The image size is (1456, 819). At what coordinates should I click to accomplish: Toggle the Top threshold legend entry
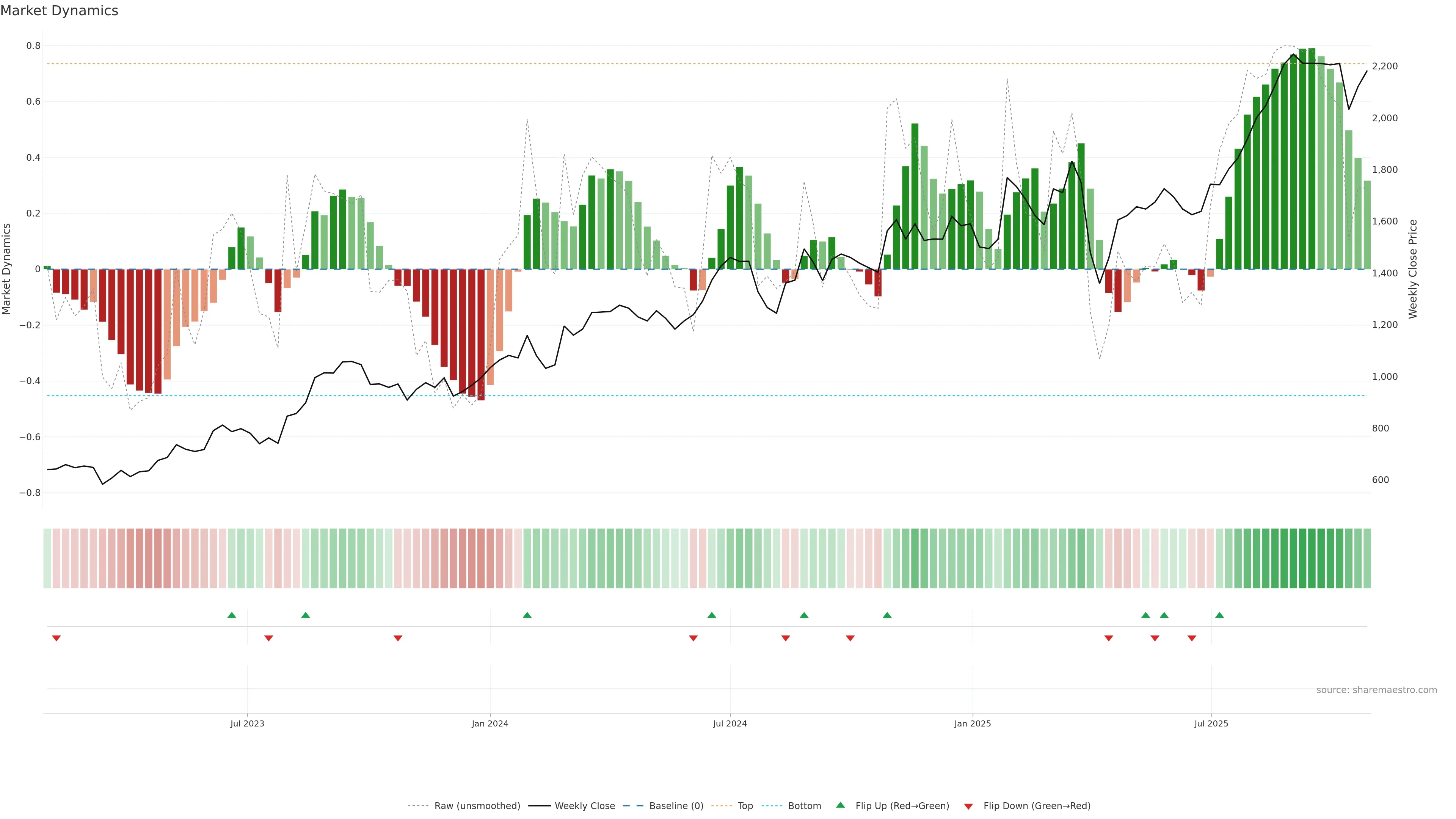[x=745, y=806]
